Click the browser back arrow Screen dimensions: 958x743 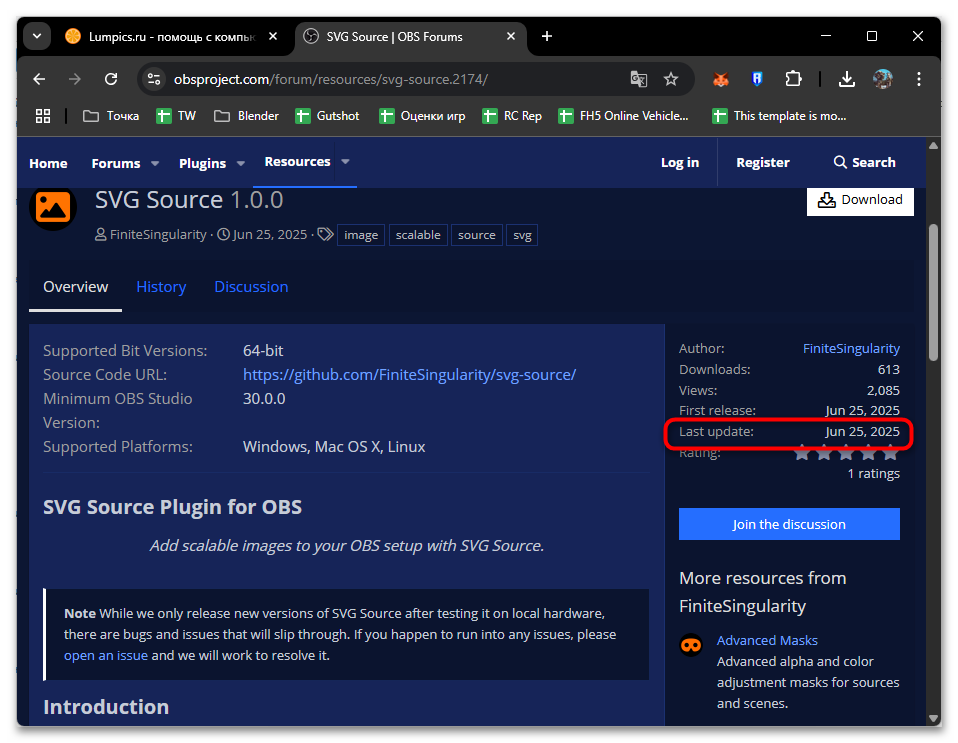[39, 79]
